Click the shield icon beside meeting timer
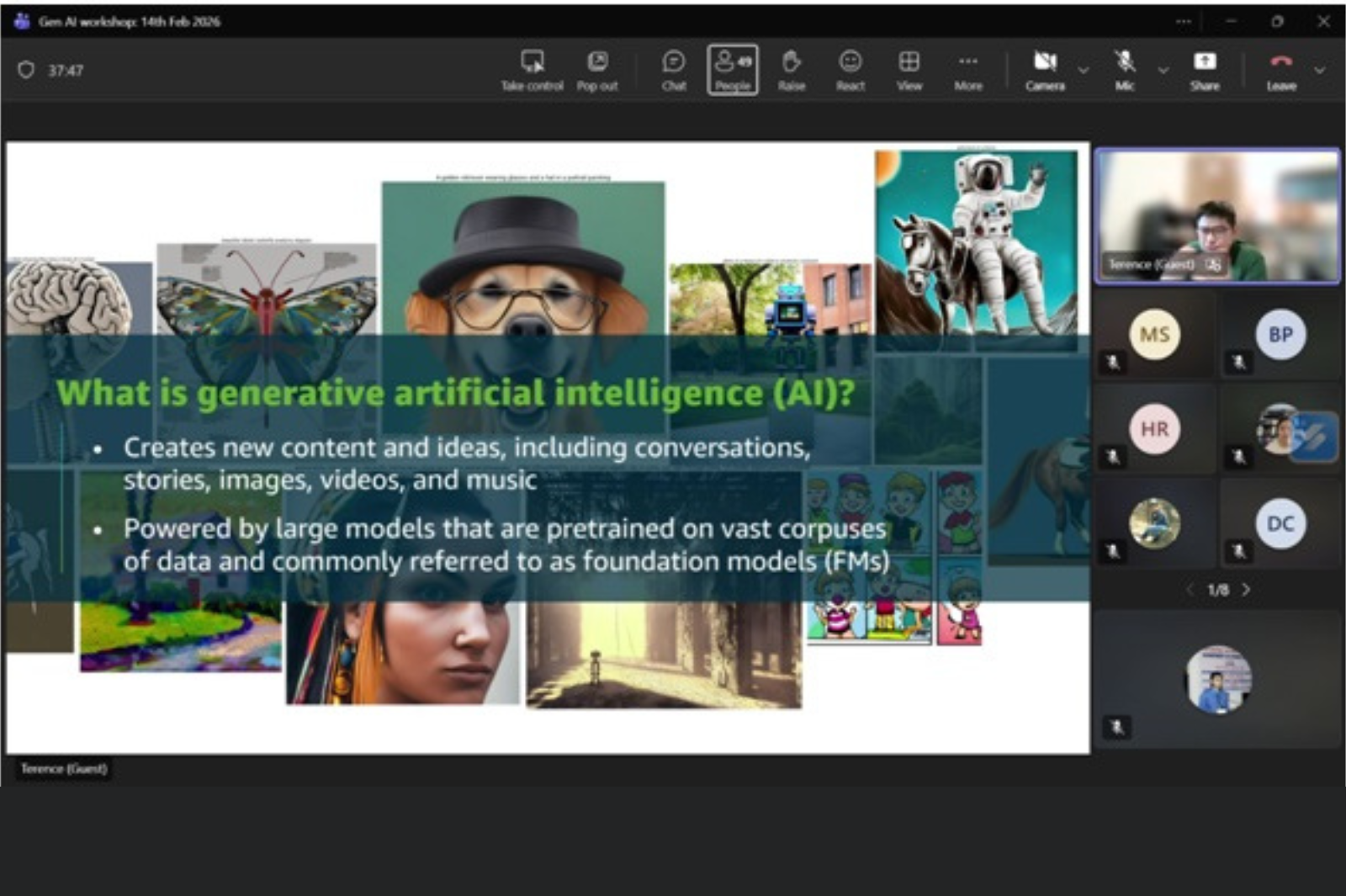The width and height of the screenshot is (1346, 896). tap(26, 70)
